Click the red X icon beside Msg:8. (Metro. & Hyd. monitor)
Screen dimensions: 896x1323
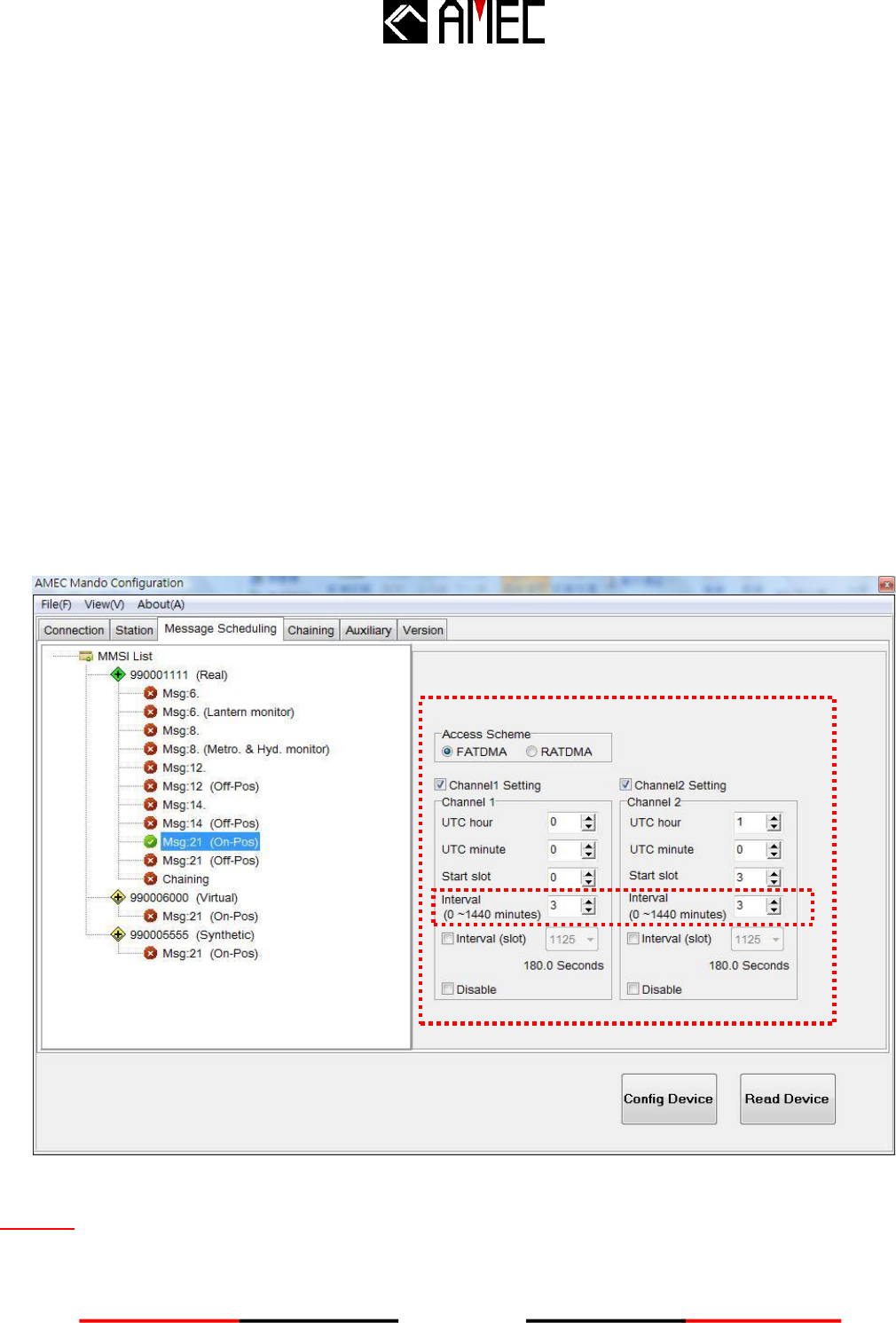(x=151, y=749)
